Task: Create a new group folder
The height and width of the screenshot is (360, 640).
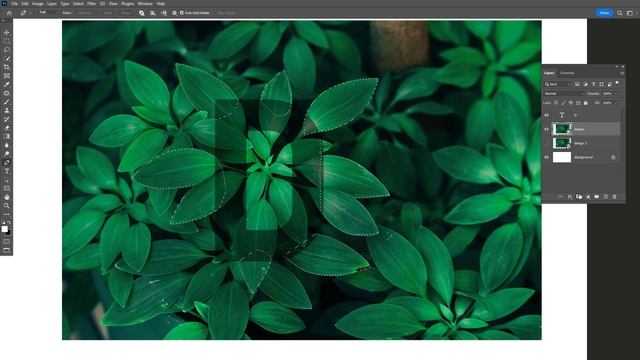Action: [x=597, y=197]
